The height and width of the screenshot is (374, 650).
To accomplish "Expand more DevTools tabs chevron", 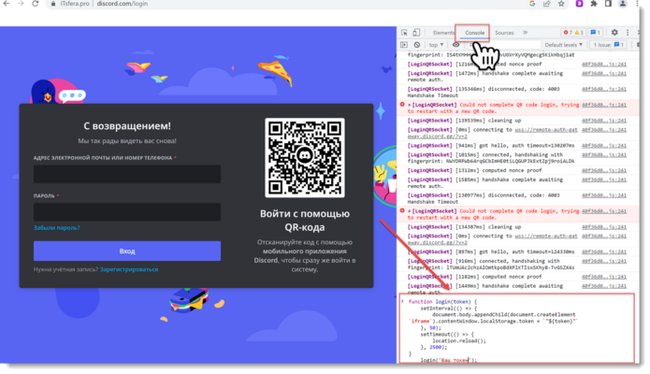I will click(525, 32).
